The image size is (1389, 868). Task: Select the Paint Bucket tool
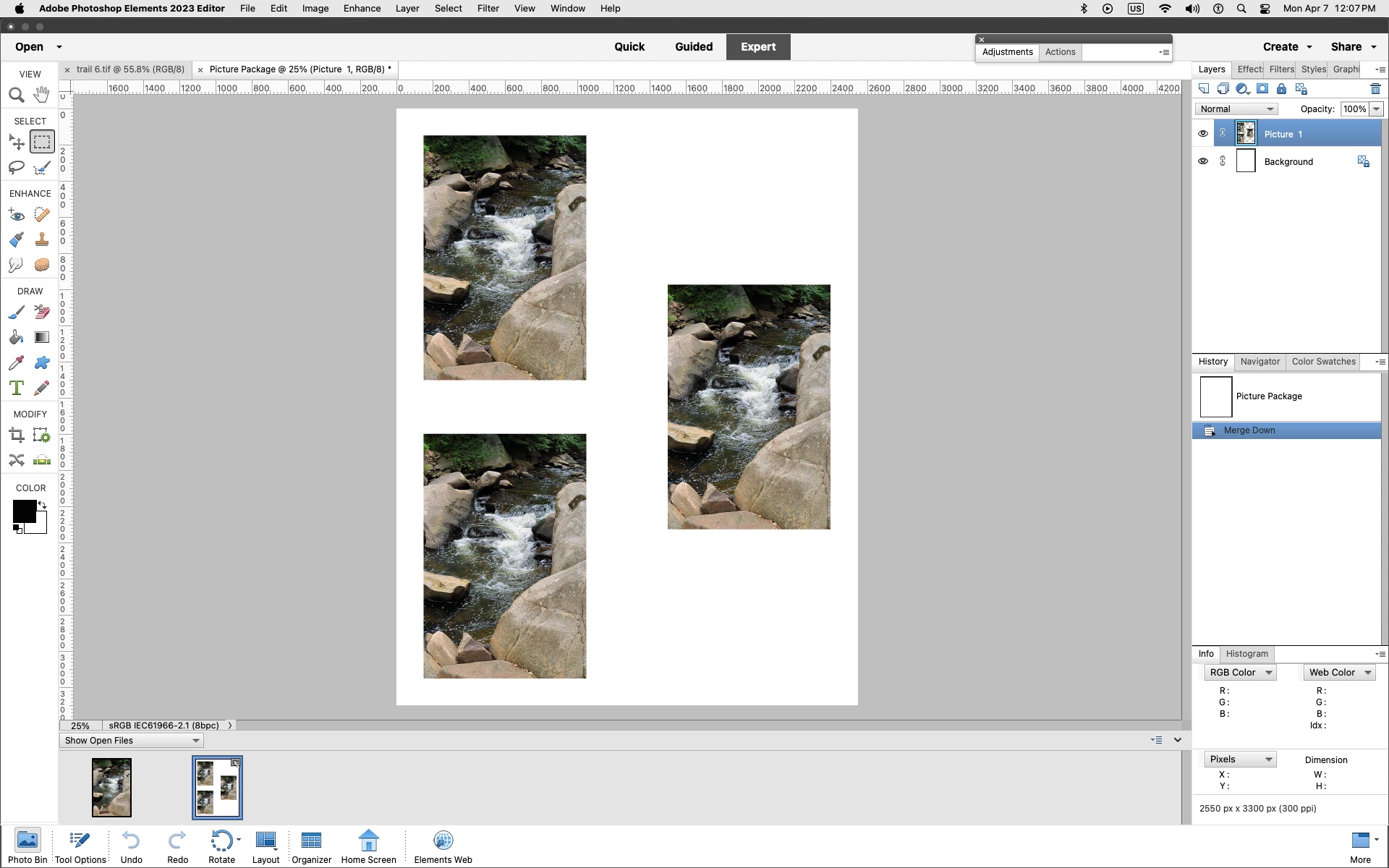(16, 337)
